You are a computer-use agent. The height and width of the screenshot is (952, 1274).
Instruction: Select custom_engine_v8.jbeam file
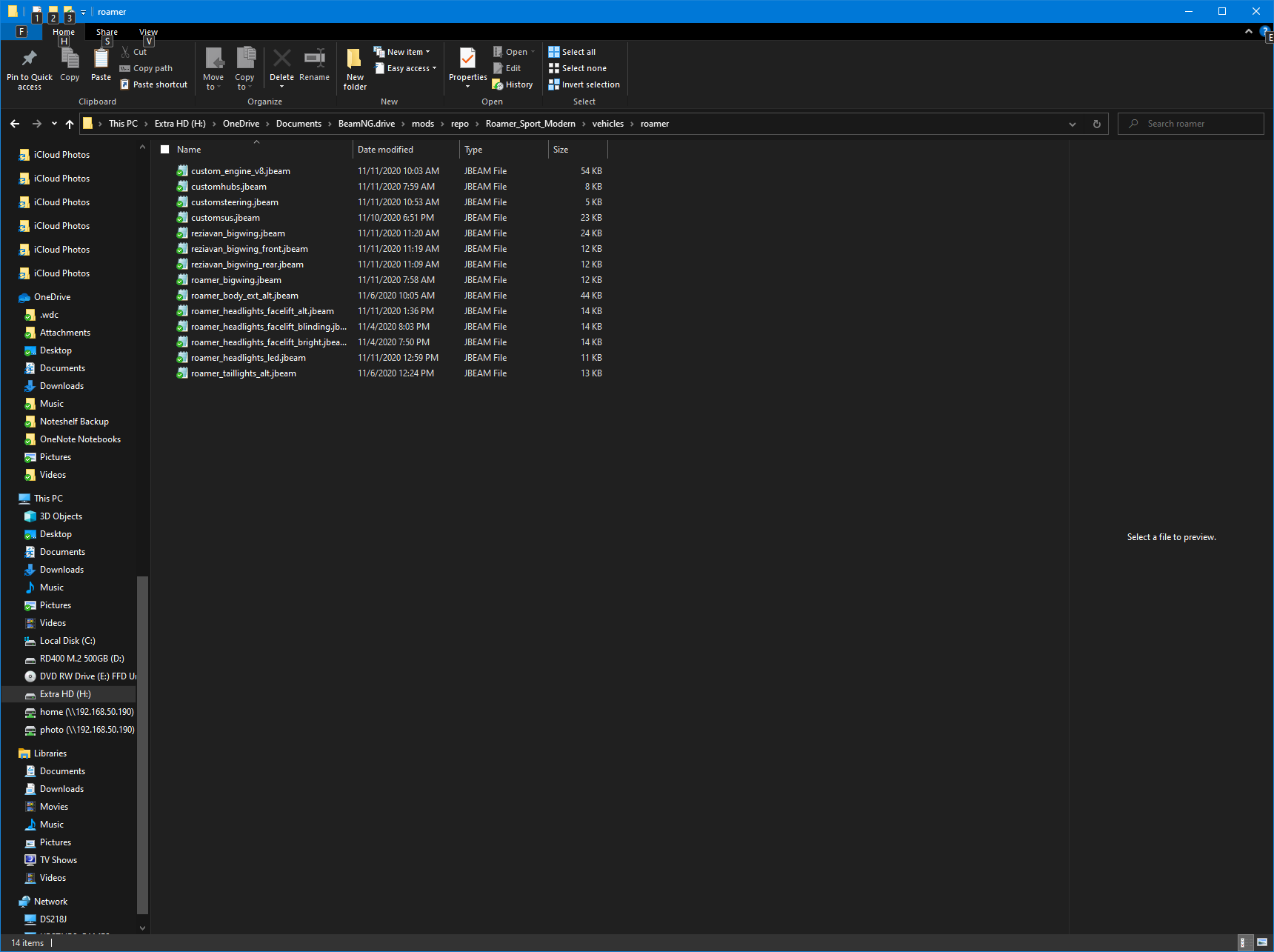(x=241, y=171)
